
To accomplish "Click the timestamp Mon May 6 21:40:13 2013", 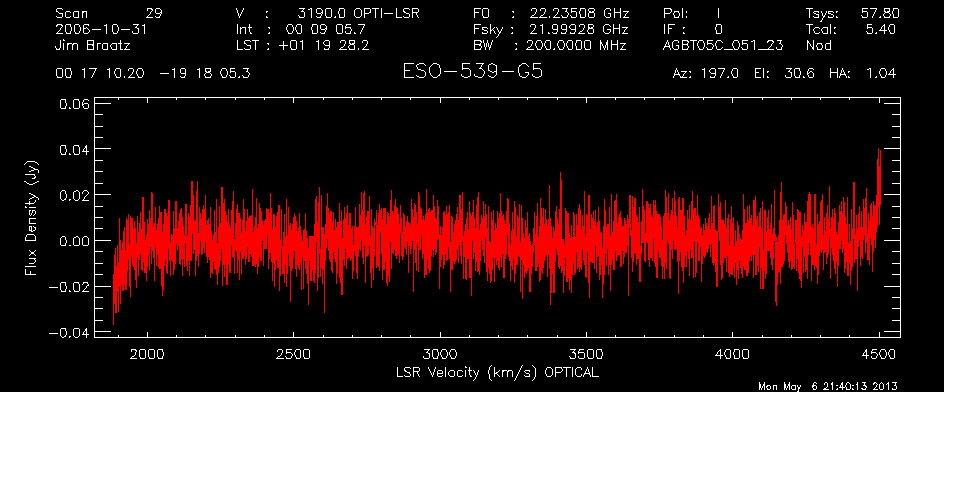I will coord(828,386).
